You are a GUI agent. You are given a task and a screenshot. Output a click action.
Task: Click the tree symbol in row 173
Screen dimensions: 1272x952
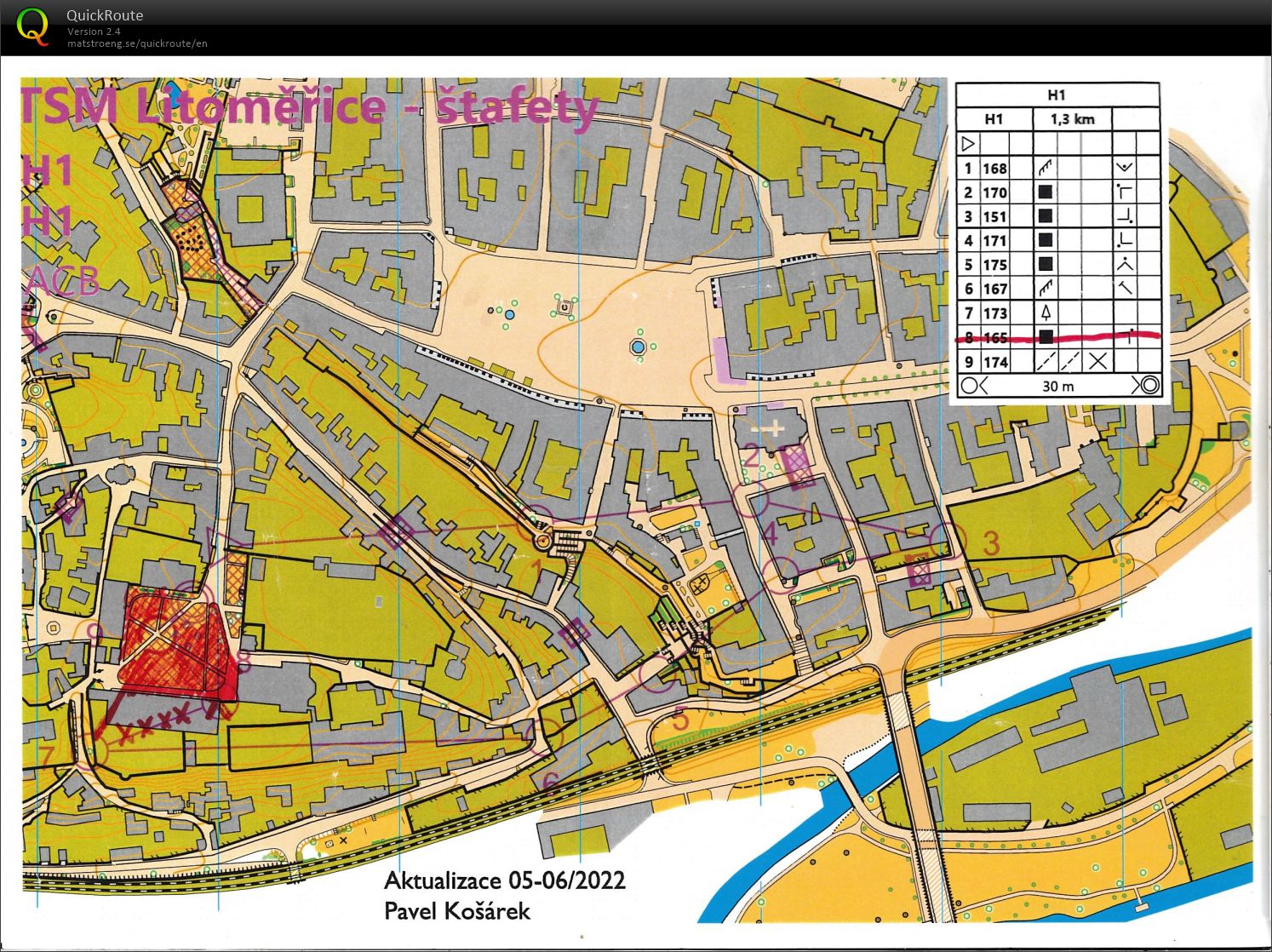[x=1046, y=313]
